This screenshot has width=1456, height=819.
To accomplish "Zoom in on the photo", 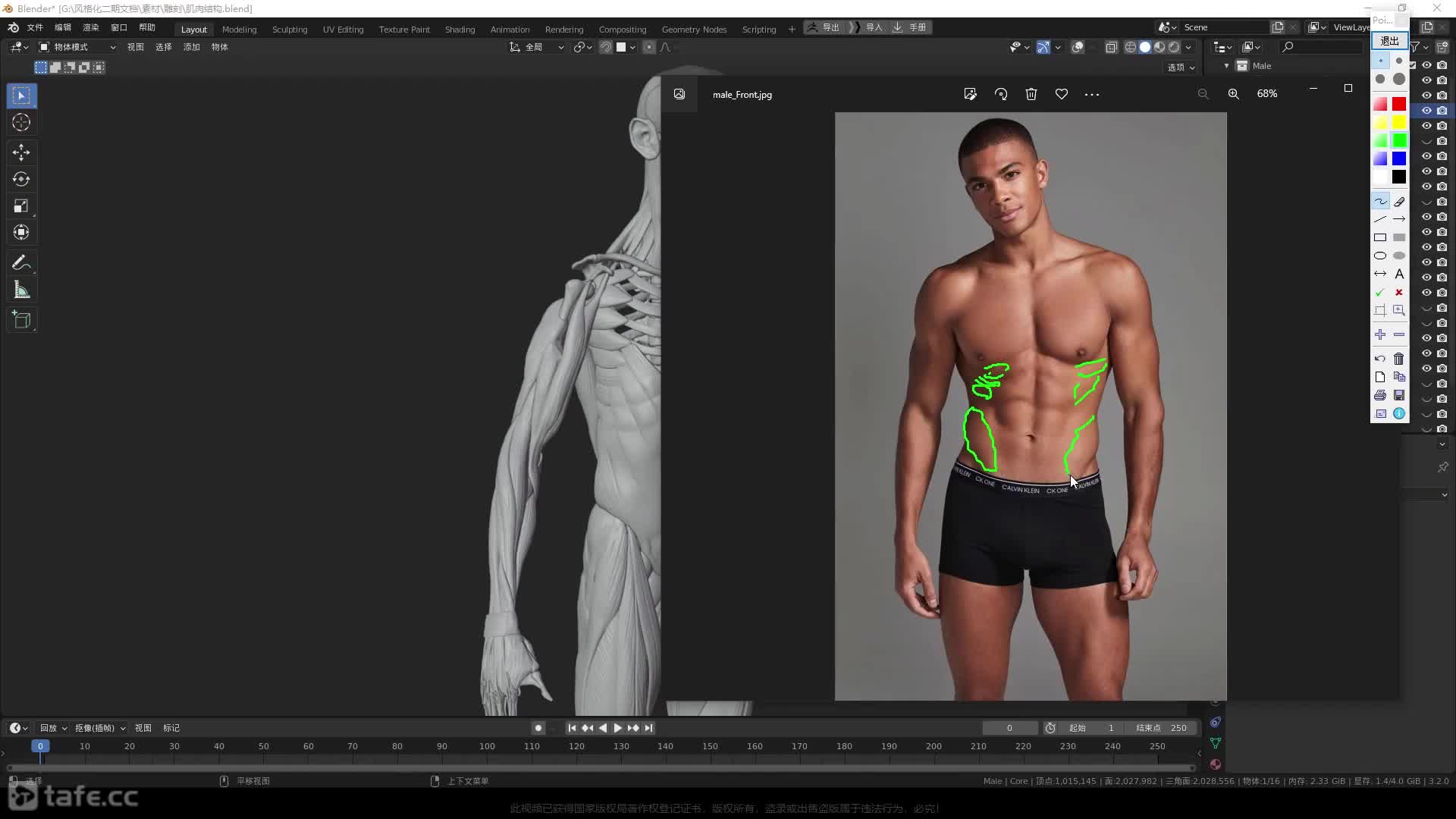I will [1234, 94].
